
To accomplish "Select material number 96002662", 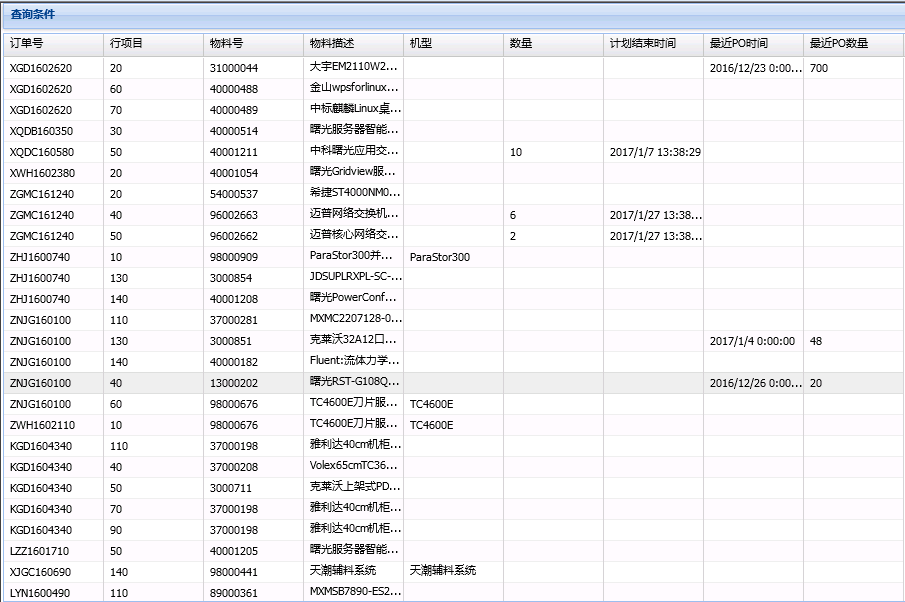I will [x=253, y=235].
